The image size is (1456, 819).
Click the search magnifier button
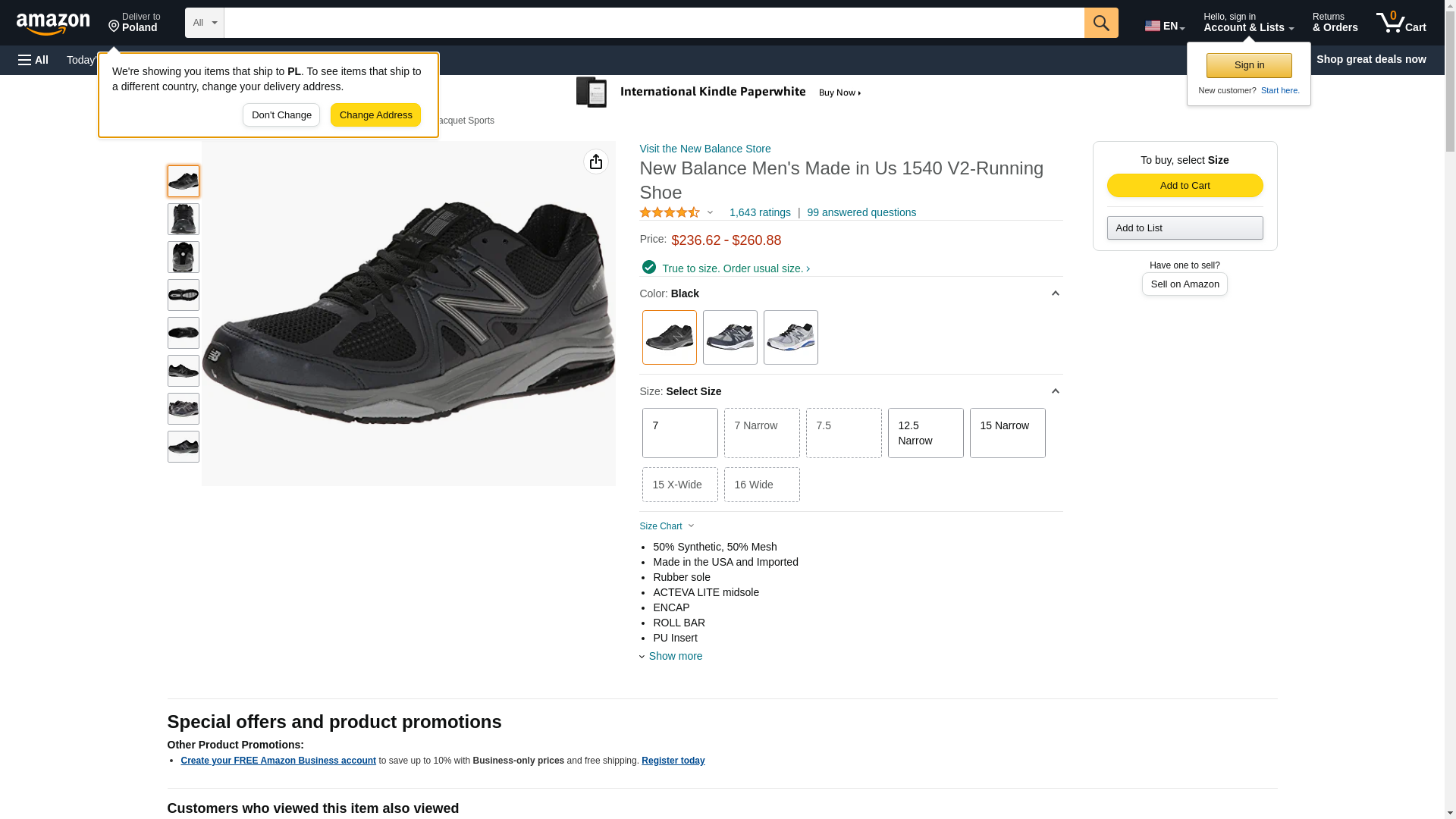click(1100, 23)
